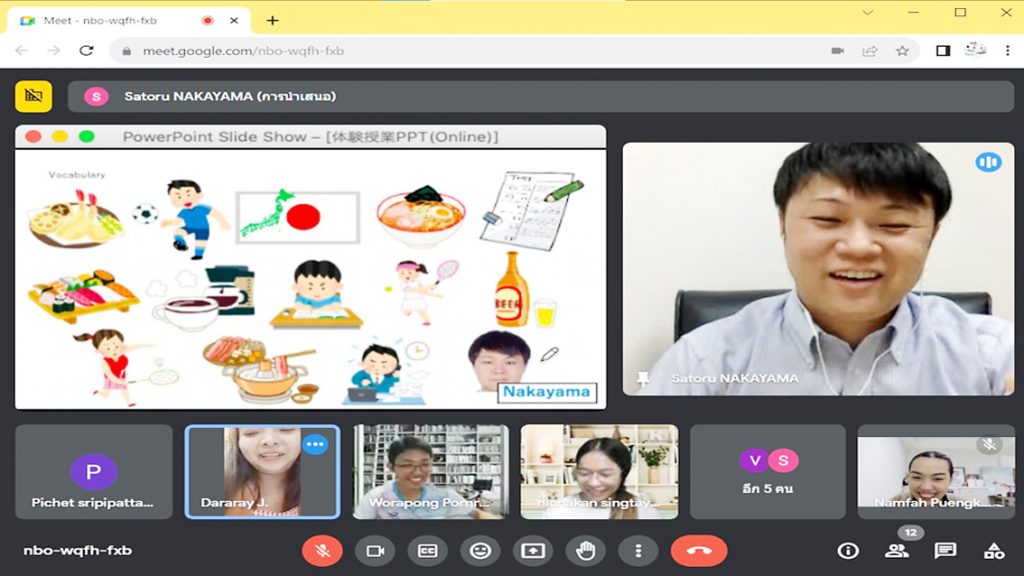Open the meeting details info icon
Viewport: 1024px width, 576px height.
click(848, 550)
